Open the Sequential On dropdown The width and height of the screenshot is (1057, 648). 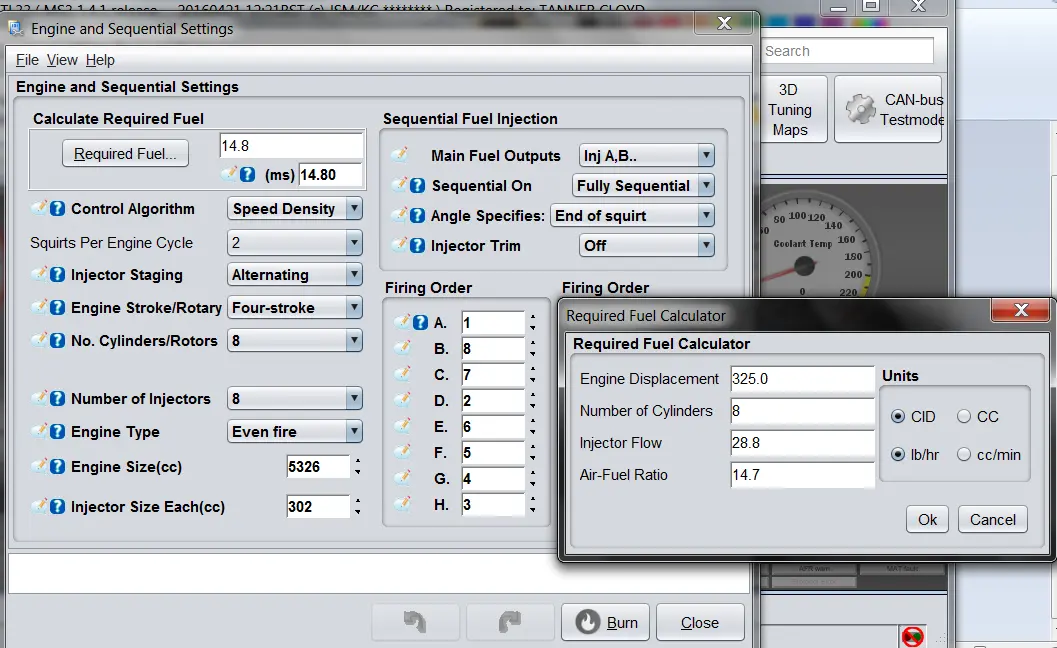click(643, 185)
